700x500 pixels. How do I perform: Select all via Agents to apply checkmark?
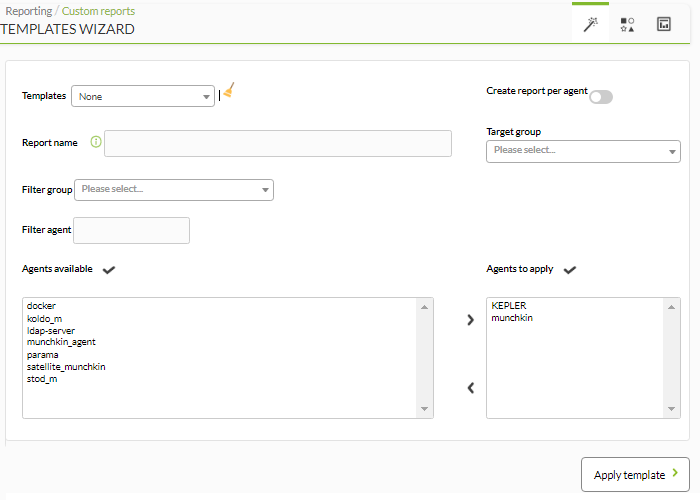coord(570,270)
